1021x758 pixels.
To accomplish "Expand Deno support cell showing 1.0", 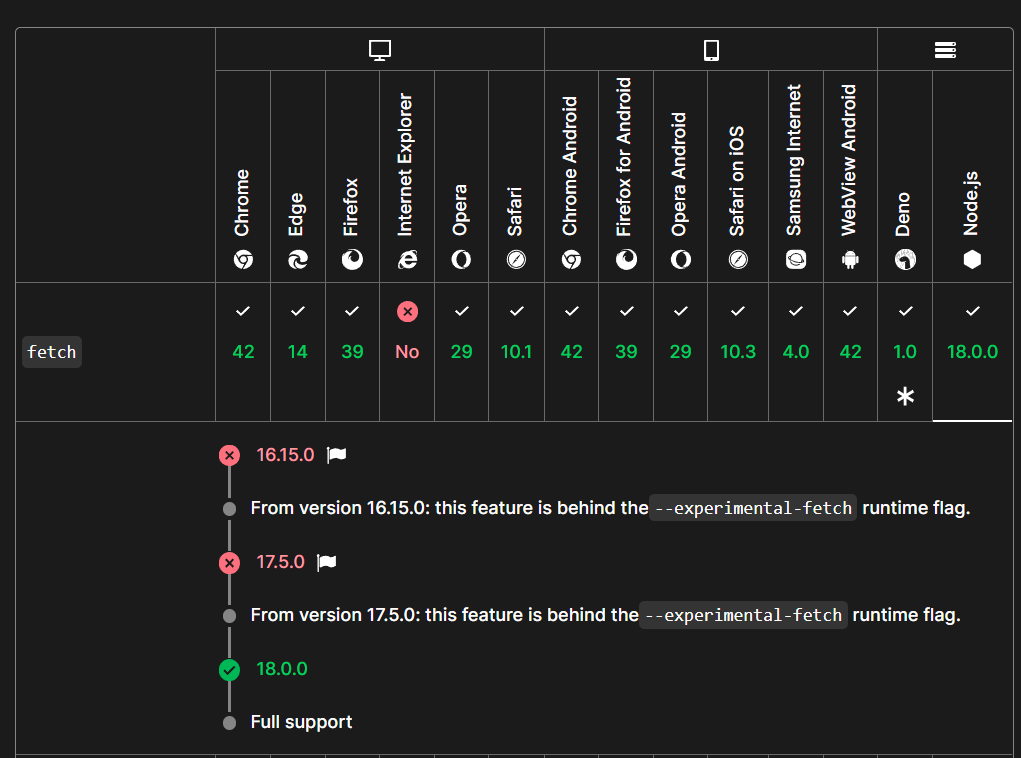I will 905,352.
